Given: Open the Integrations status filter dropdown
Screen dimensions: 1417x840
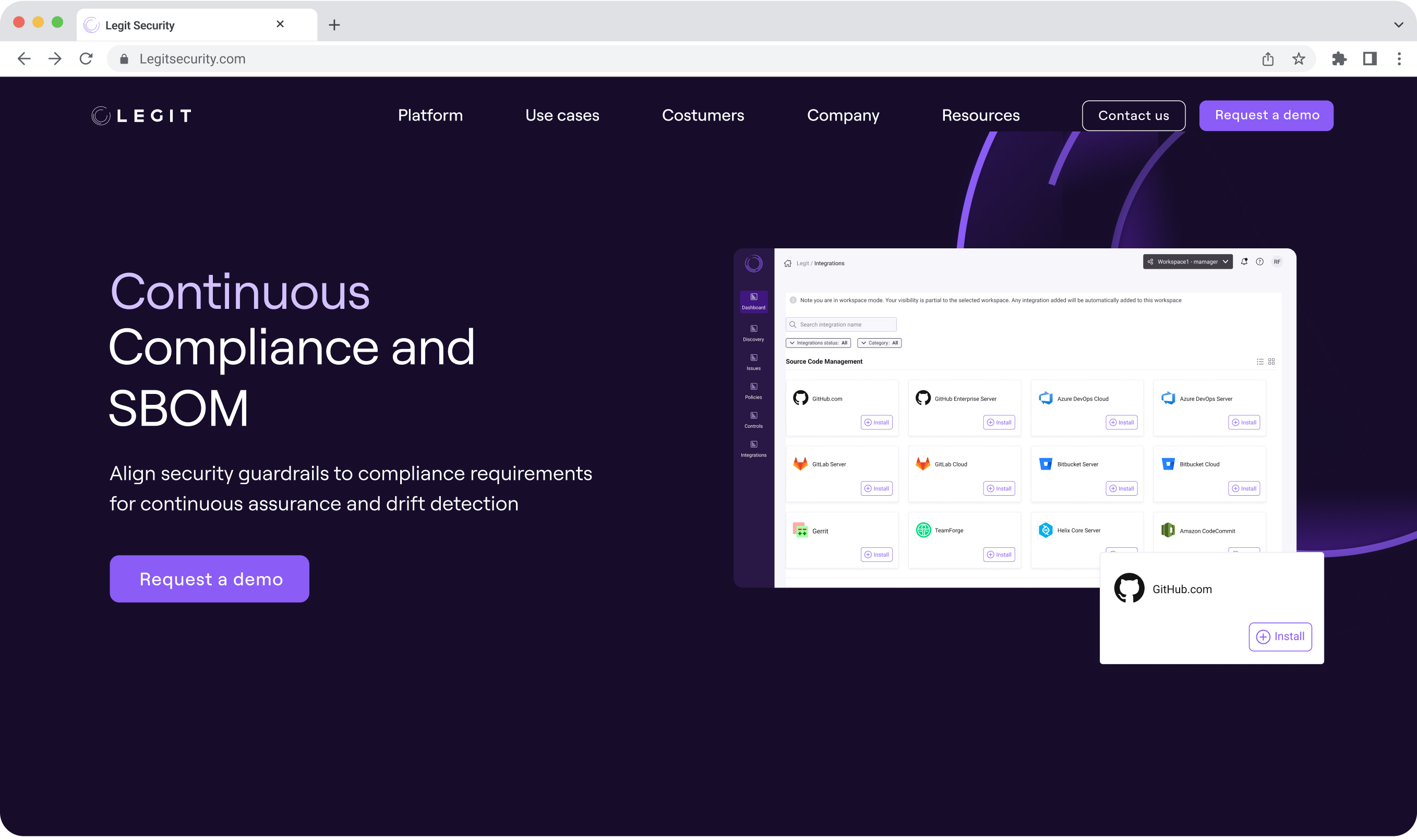Looking at the screenshot, I should pos(818,343).
